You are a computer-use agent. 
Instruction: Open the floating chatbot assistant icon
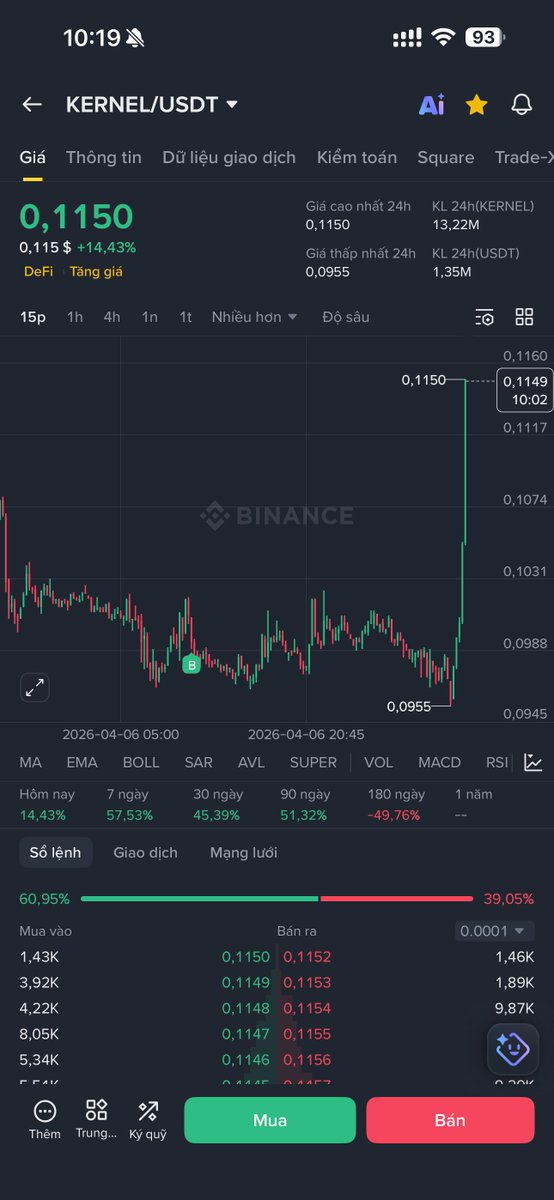click(513, 1048)
